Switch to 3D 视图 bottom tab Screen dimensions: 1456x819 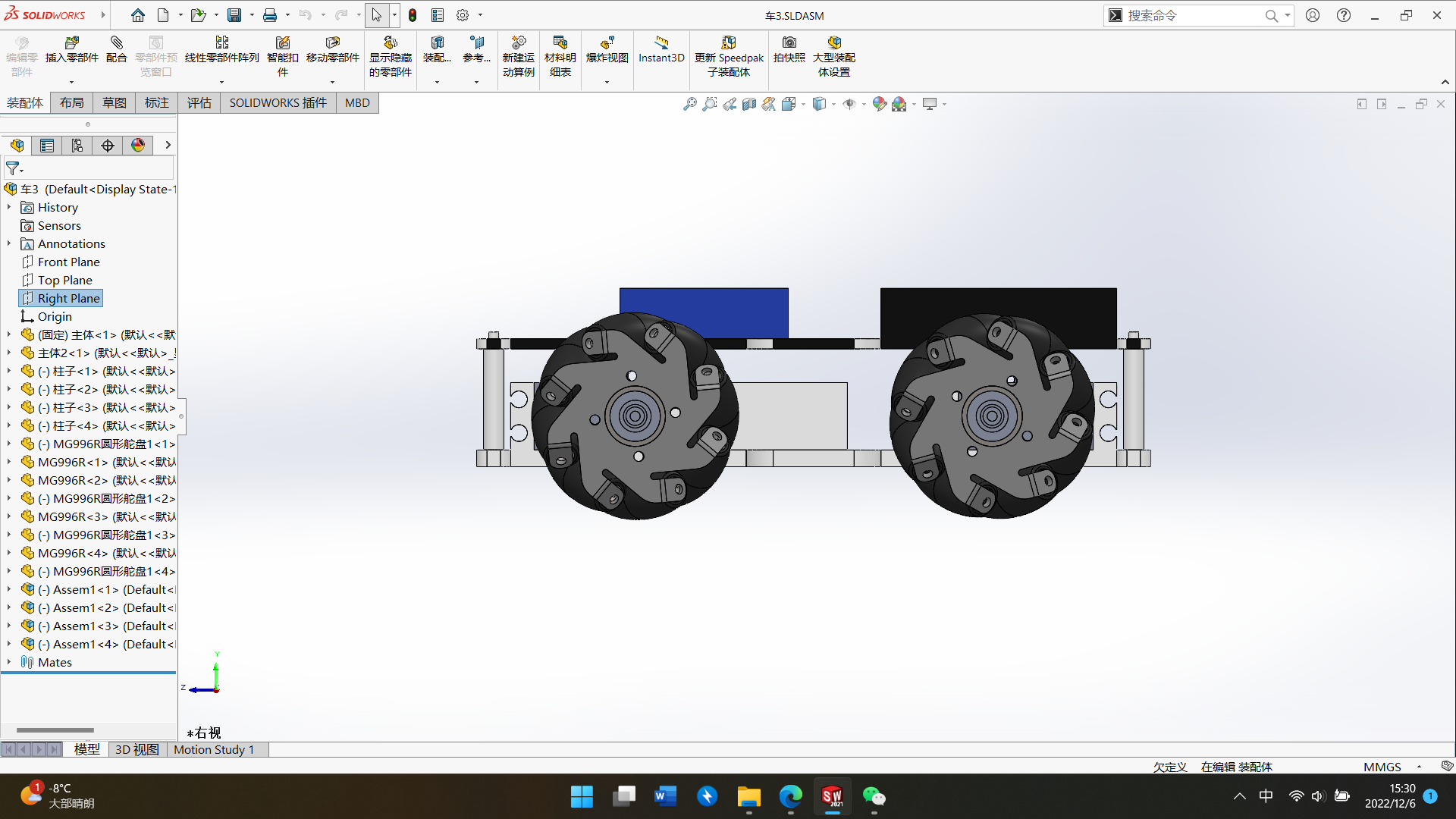(136, 749)
